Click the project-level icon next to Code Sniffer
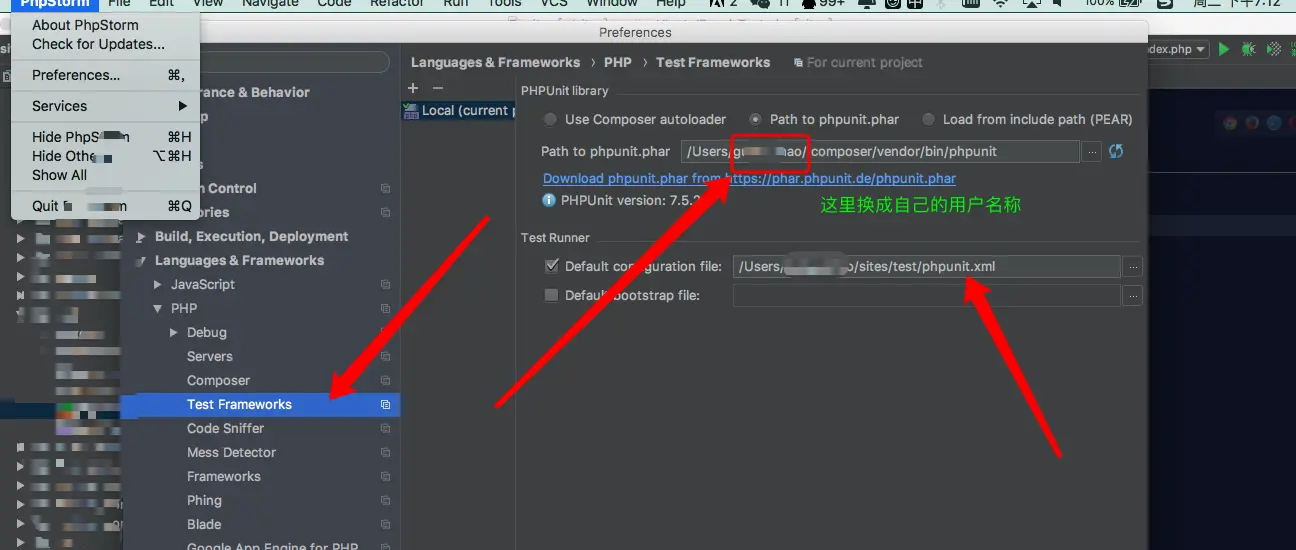 [385, 429]
